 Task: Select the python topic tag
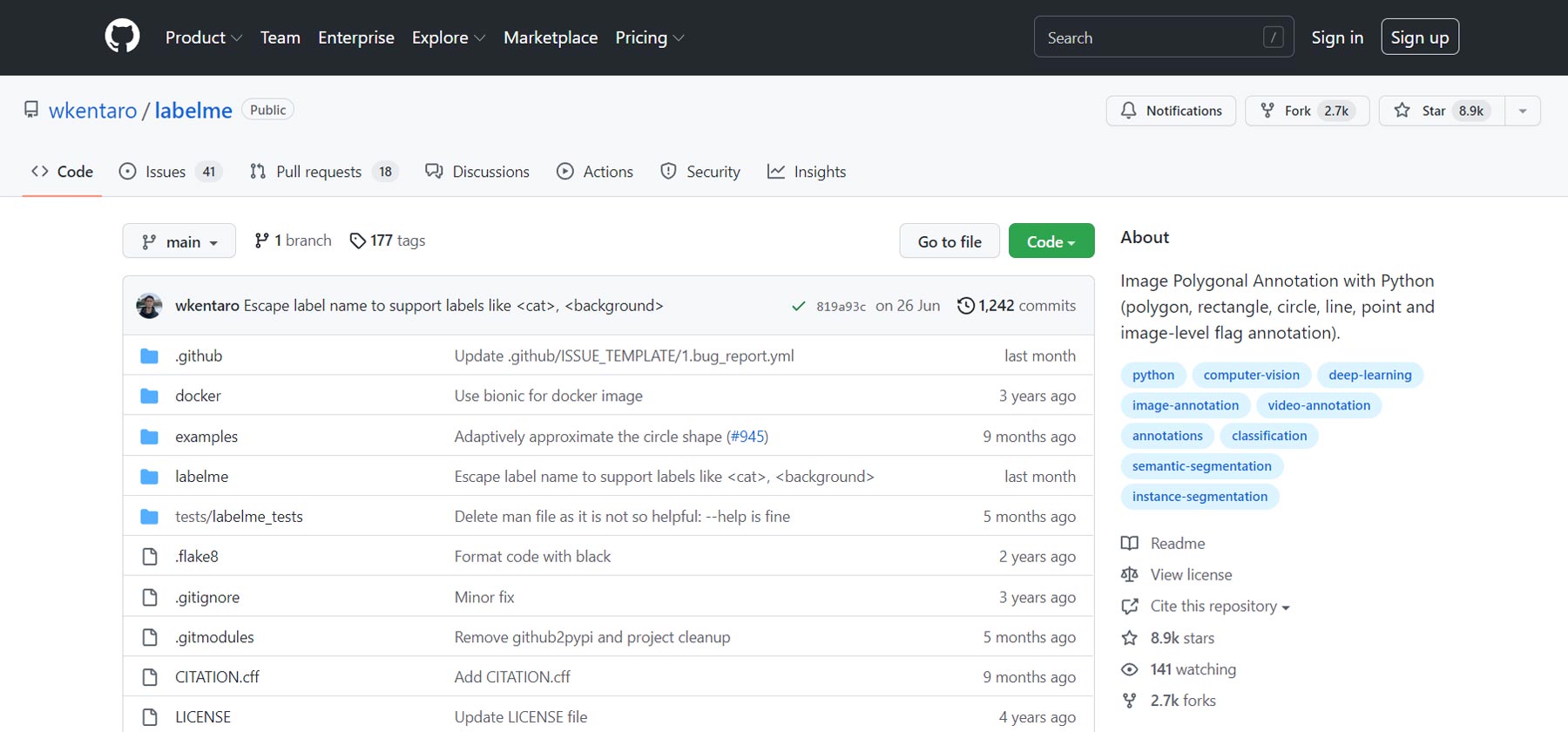pos(1153,375)
